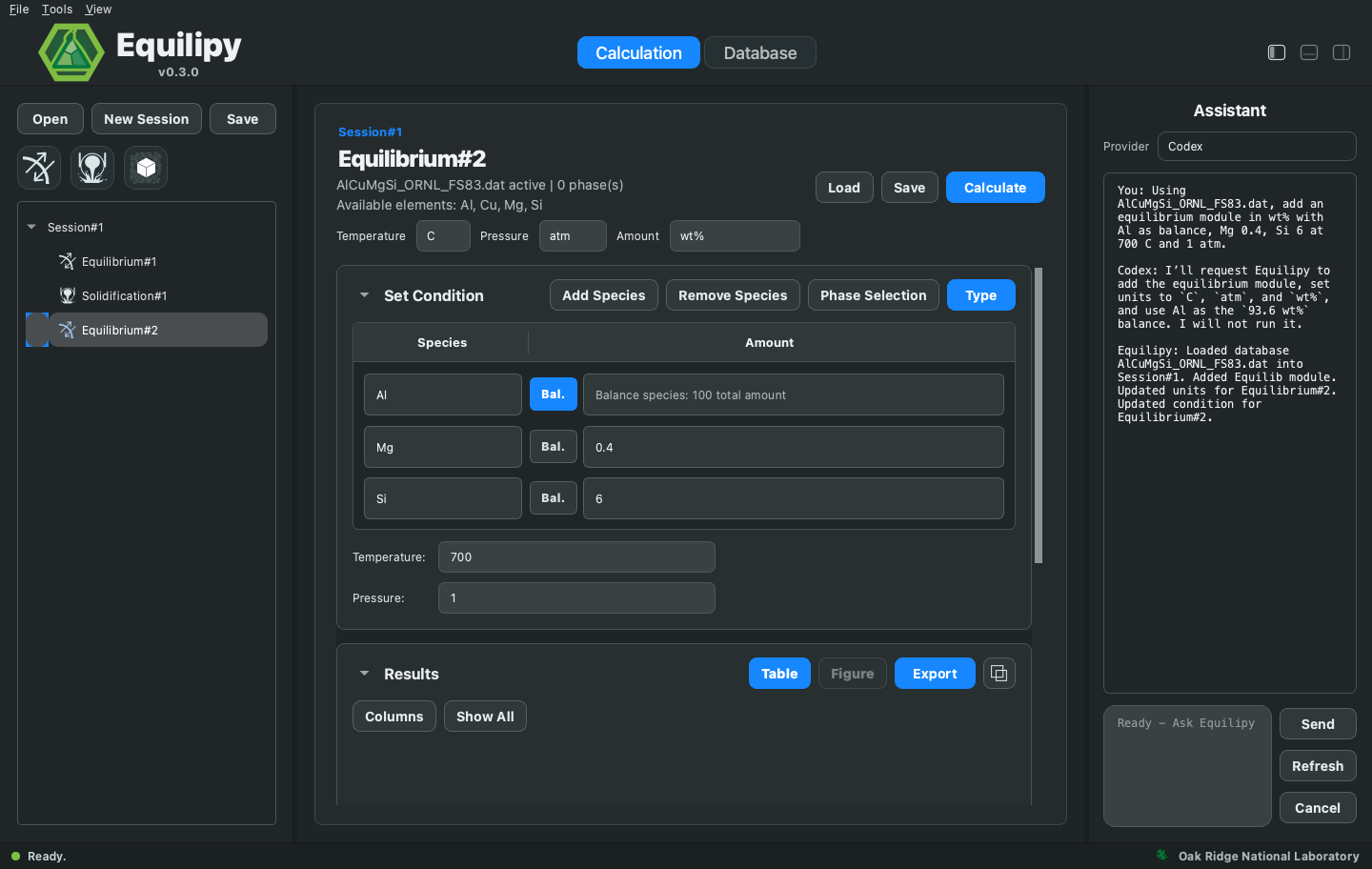Screen dimensions: 1372x869
Task: Open the Mg species selector
Action: click(443, 447)
